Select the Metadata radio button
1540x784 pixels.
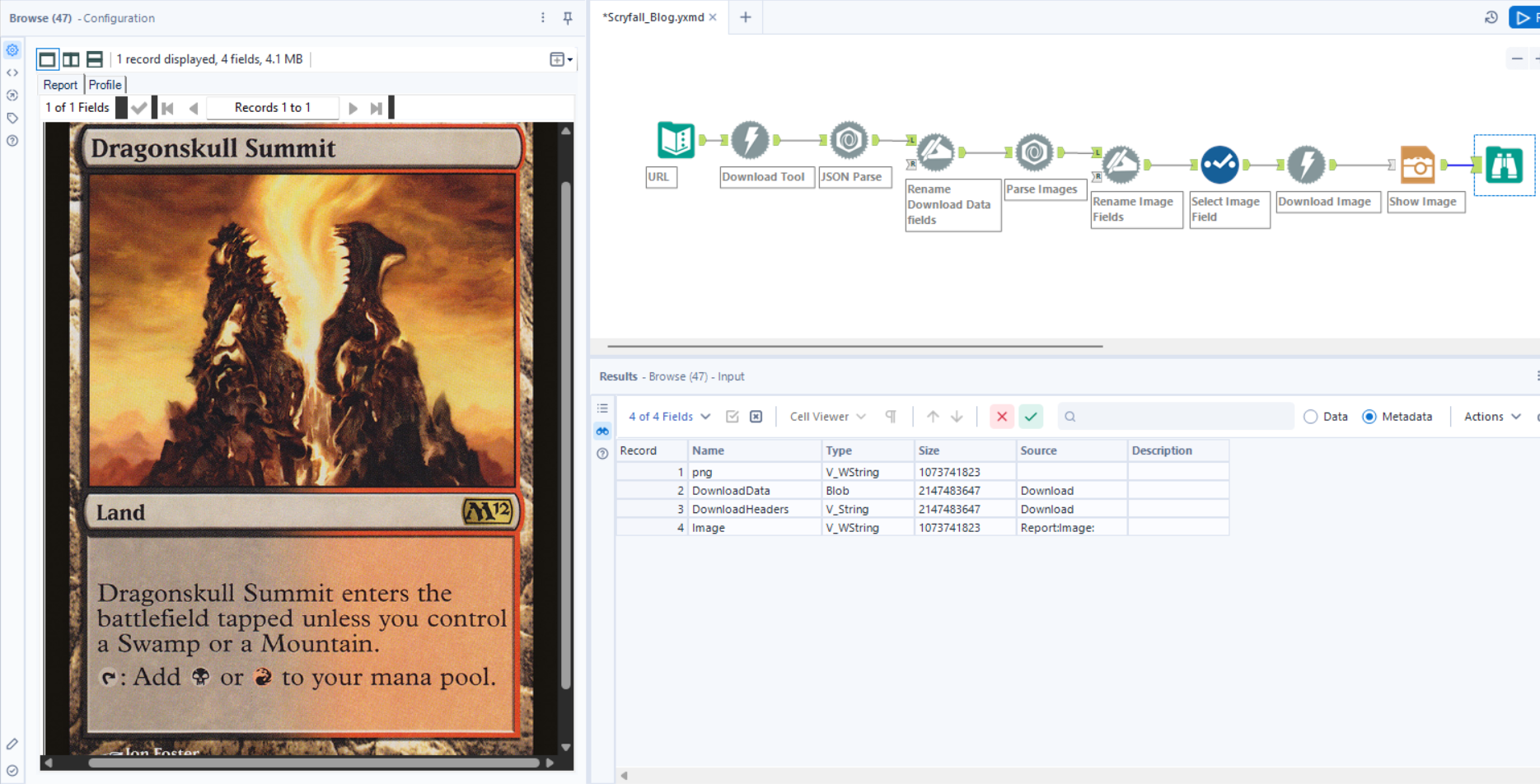(x=1369, y=417)
